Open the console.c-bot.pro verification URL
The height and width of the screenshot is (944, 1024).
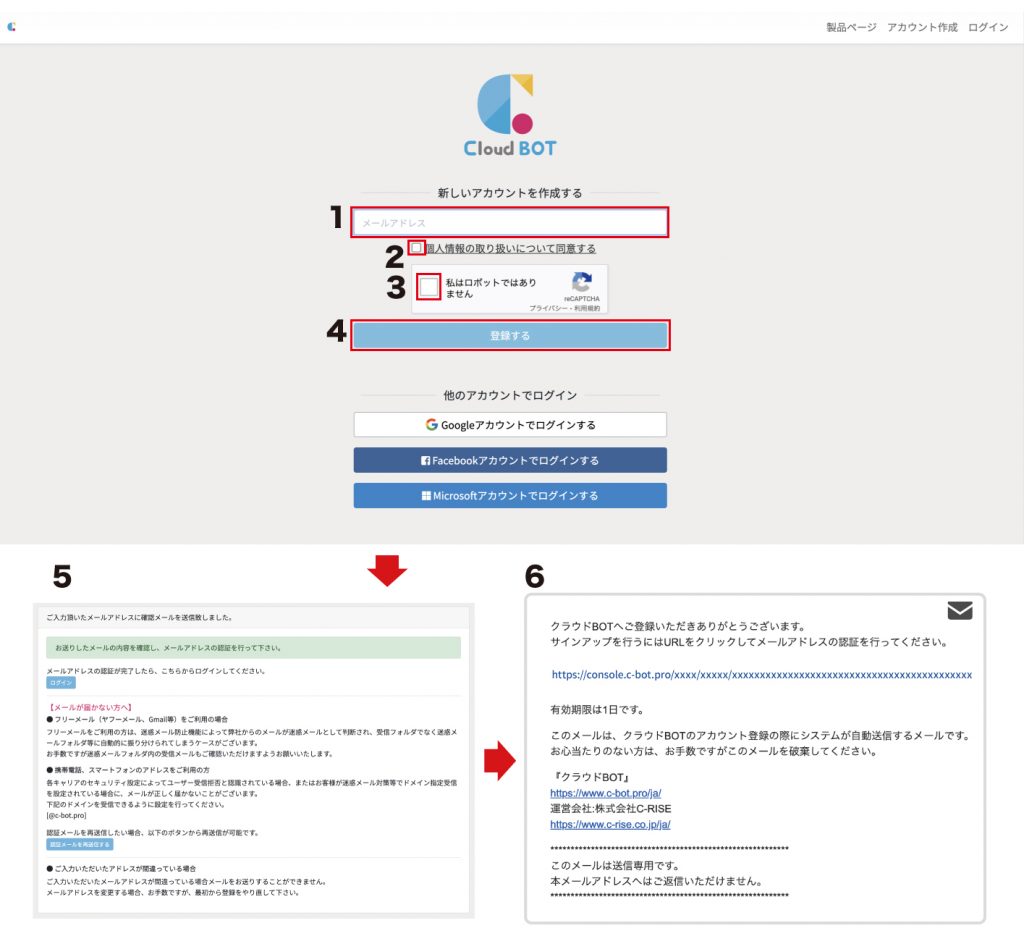(761, 675)
